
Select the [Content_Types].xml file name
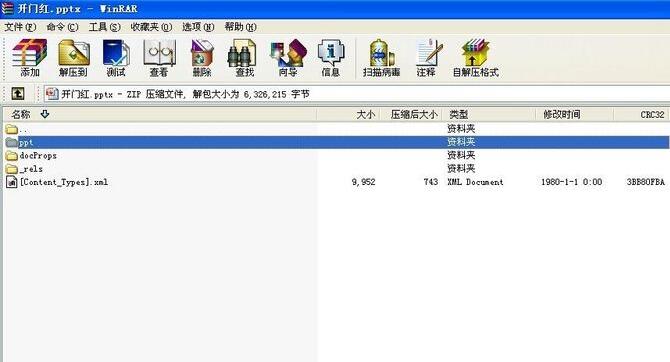click(64, 182)
